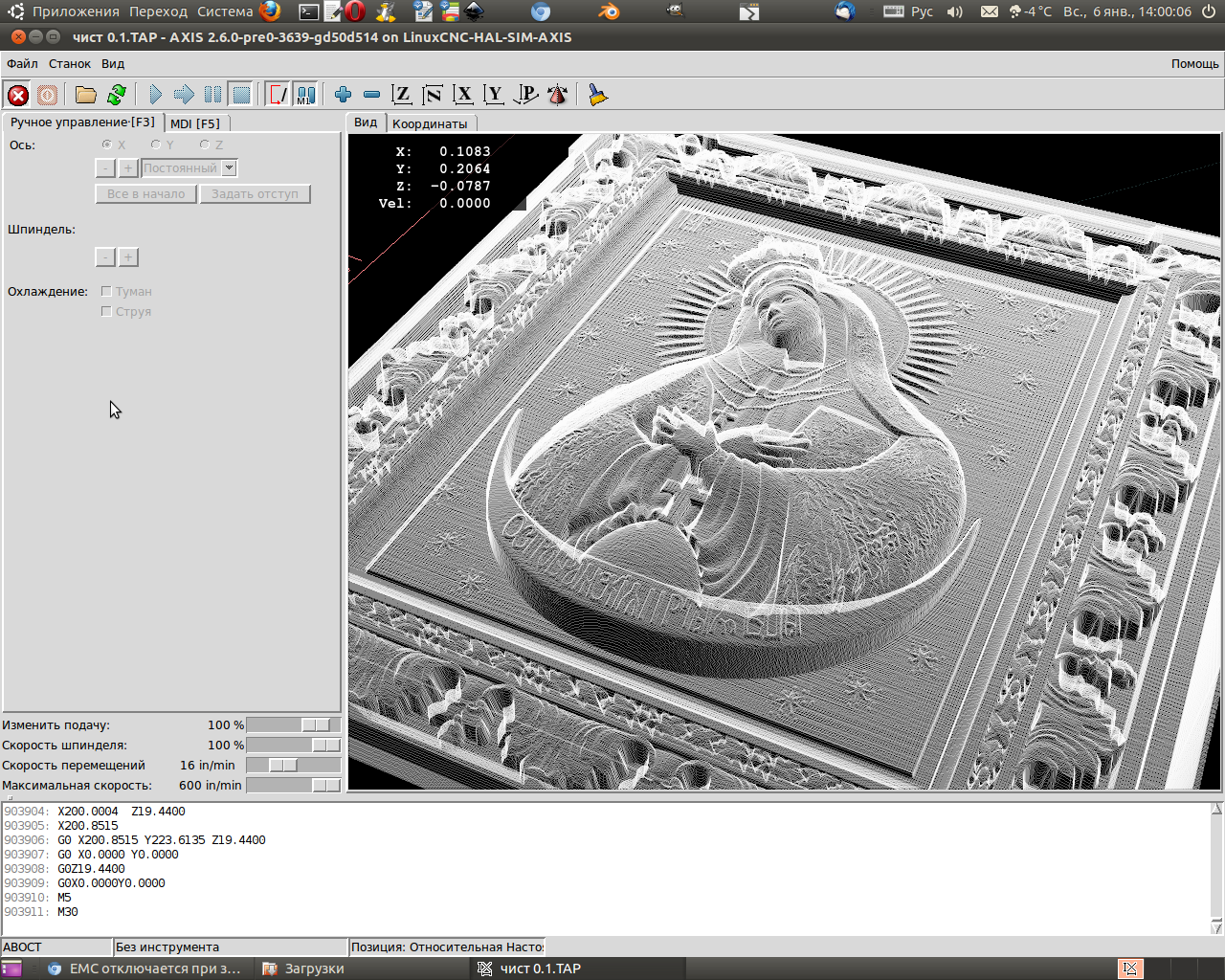Enable the Туман coolant checkbox
Viewport: 1225px width, 980px height.
click(x=107, y=292)
